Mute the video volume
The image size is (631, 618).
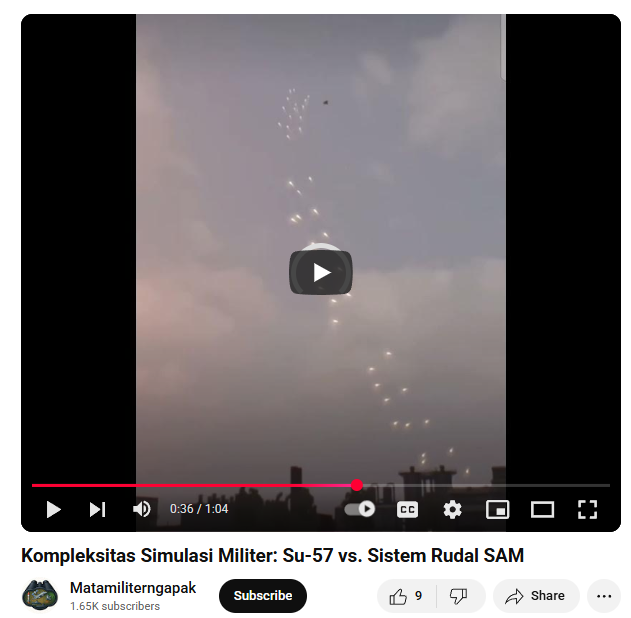tap(142, 509)
